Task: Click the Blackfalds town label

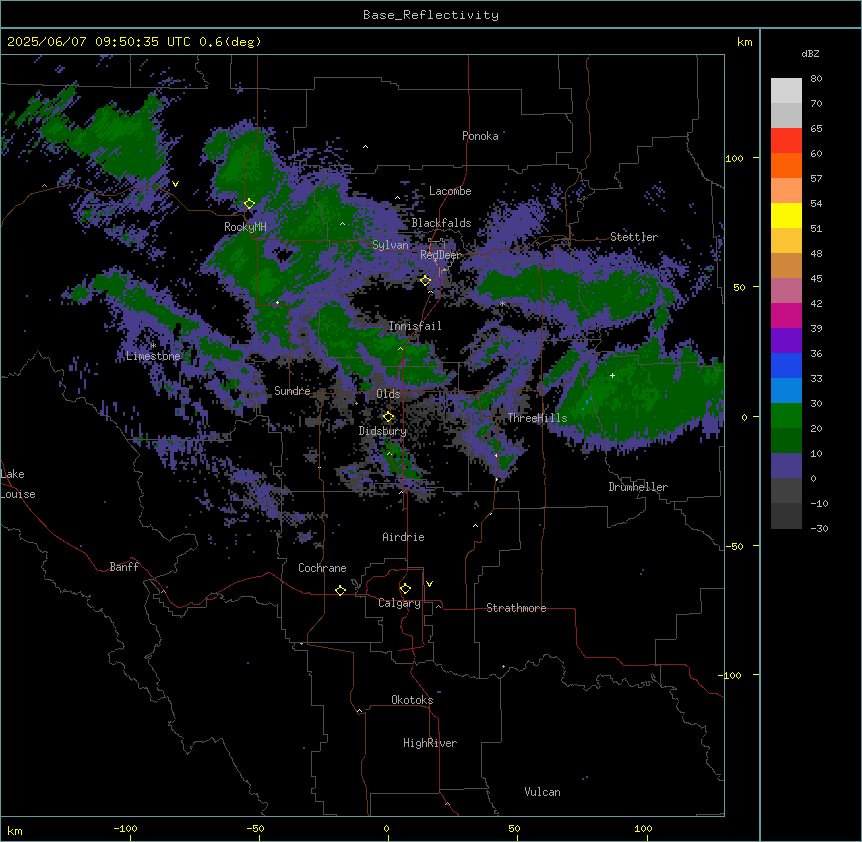Action: 441,223
